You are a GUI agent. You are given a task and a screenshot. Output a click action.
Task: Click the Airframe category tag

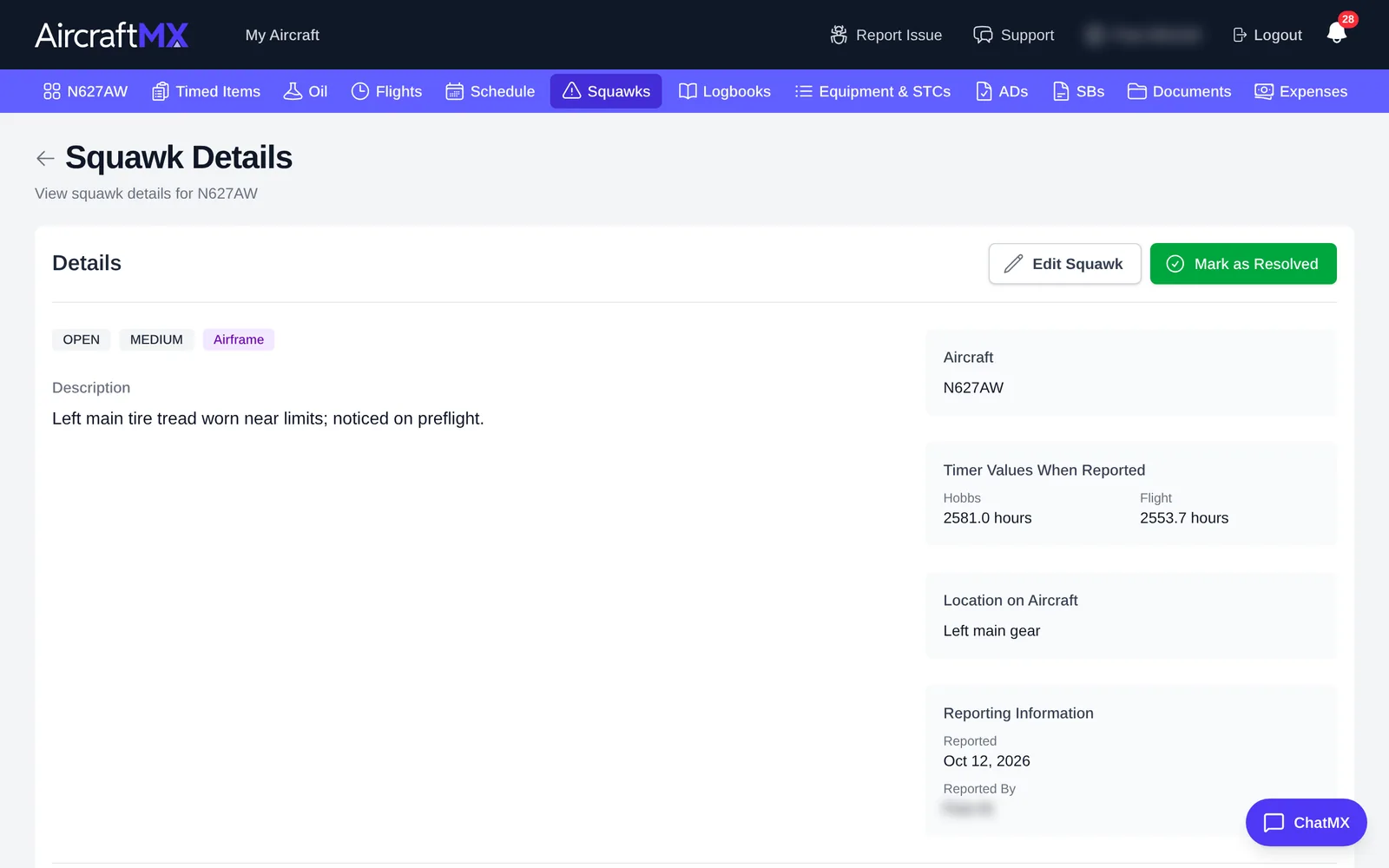(x=239, y=339)
